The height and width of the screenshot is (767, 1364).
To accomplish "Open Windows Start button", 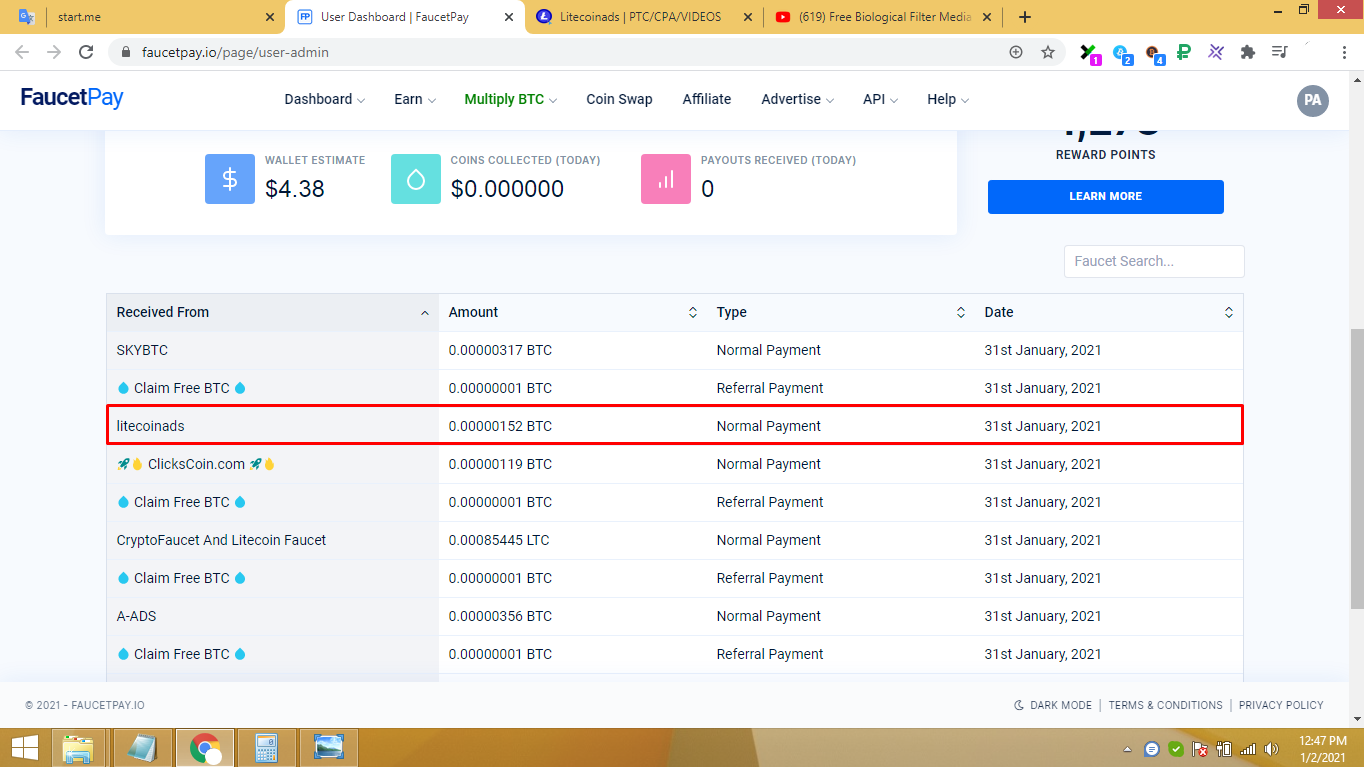I will (x=25, y=748).
